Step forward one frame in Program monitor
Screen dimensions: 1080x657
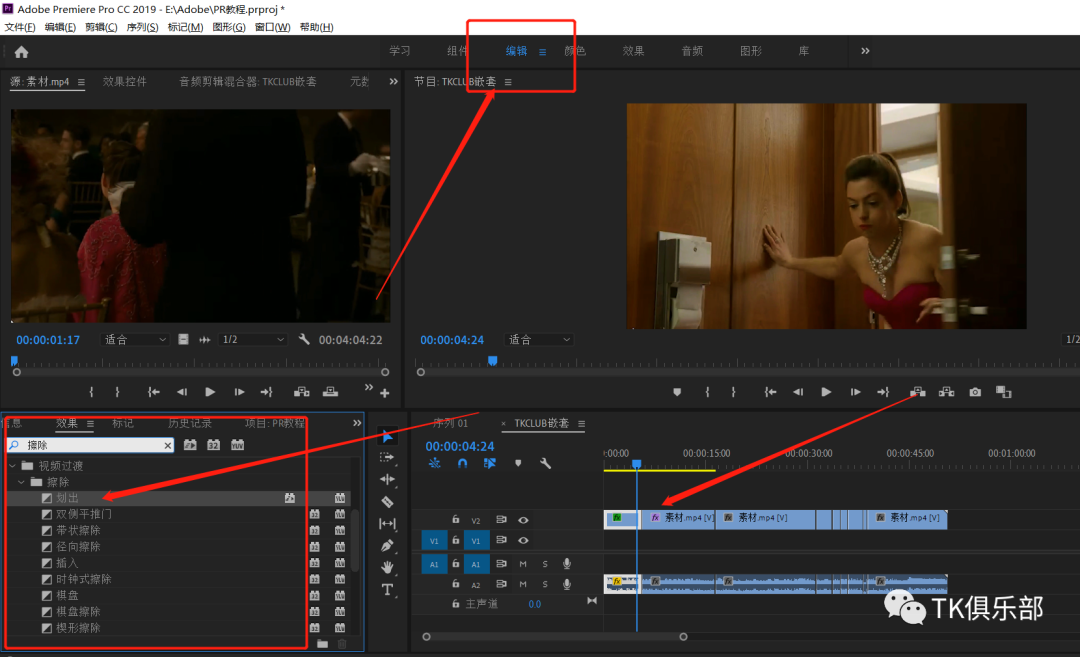[855, 392]
